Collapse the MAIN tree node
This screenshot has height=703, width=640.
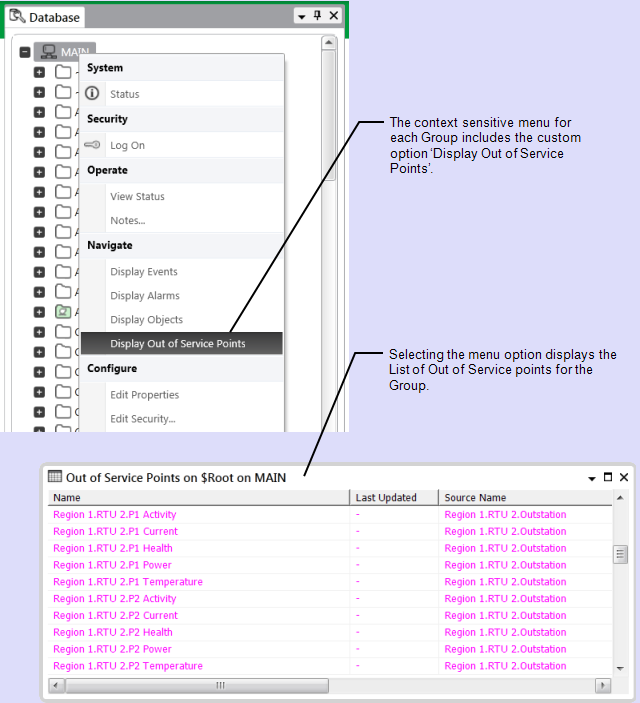25,52
